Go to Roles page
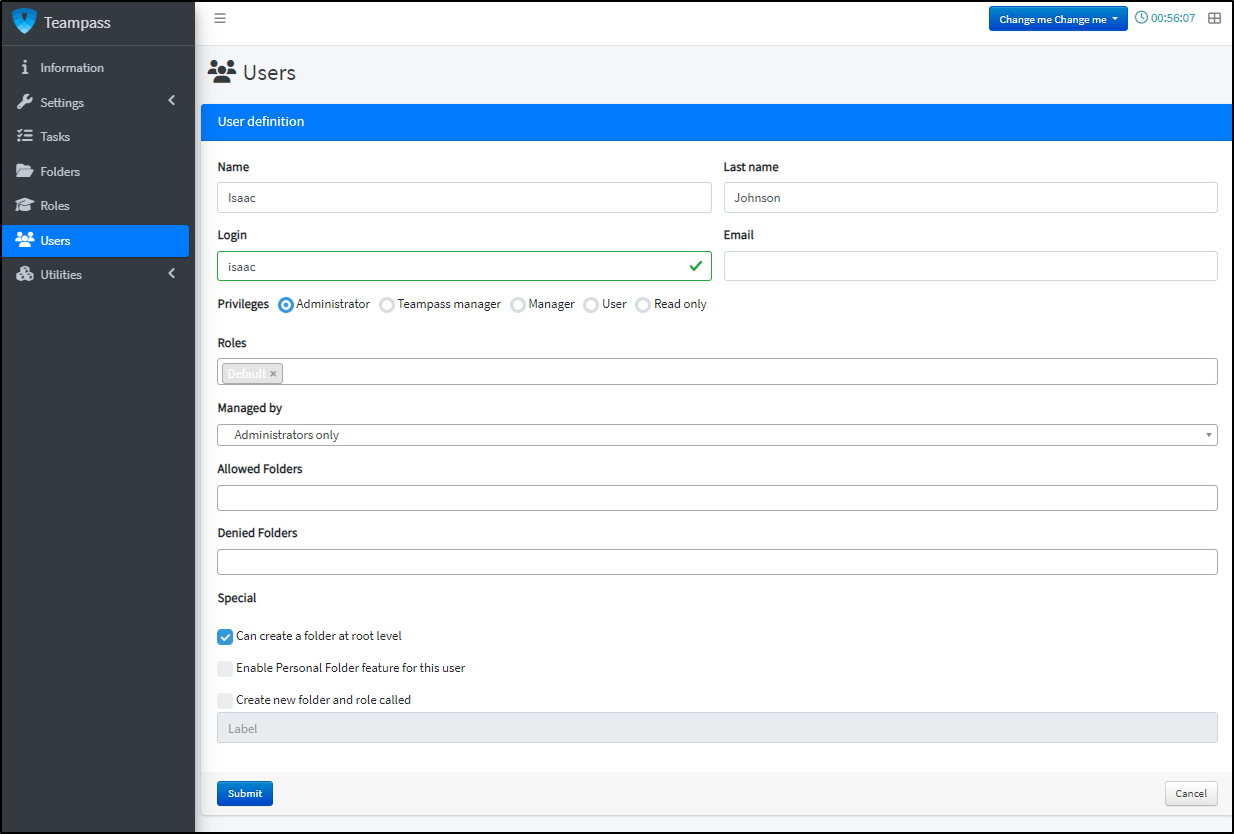 click(96, 205)
